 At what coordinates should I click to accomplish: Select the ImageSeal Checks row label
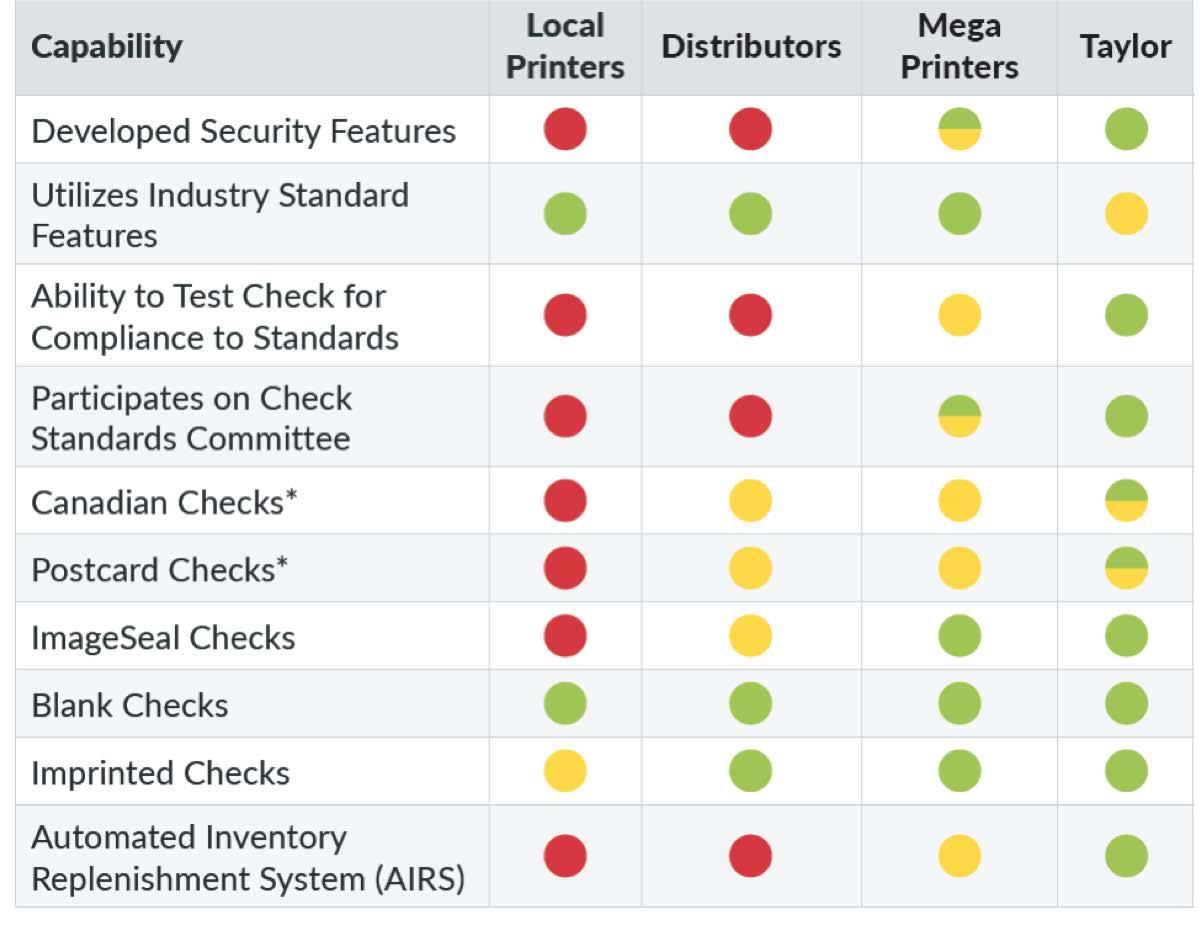pyautogui.click(x=163, y=638)
